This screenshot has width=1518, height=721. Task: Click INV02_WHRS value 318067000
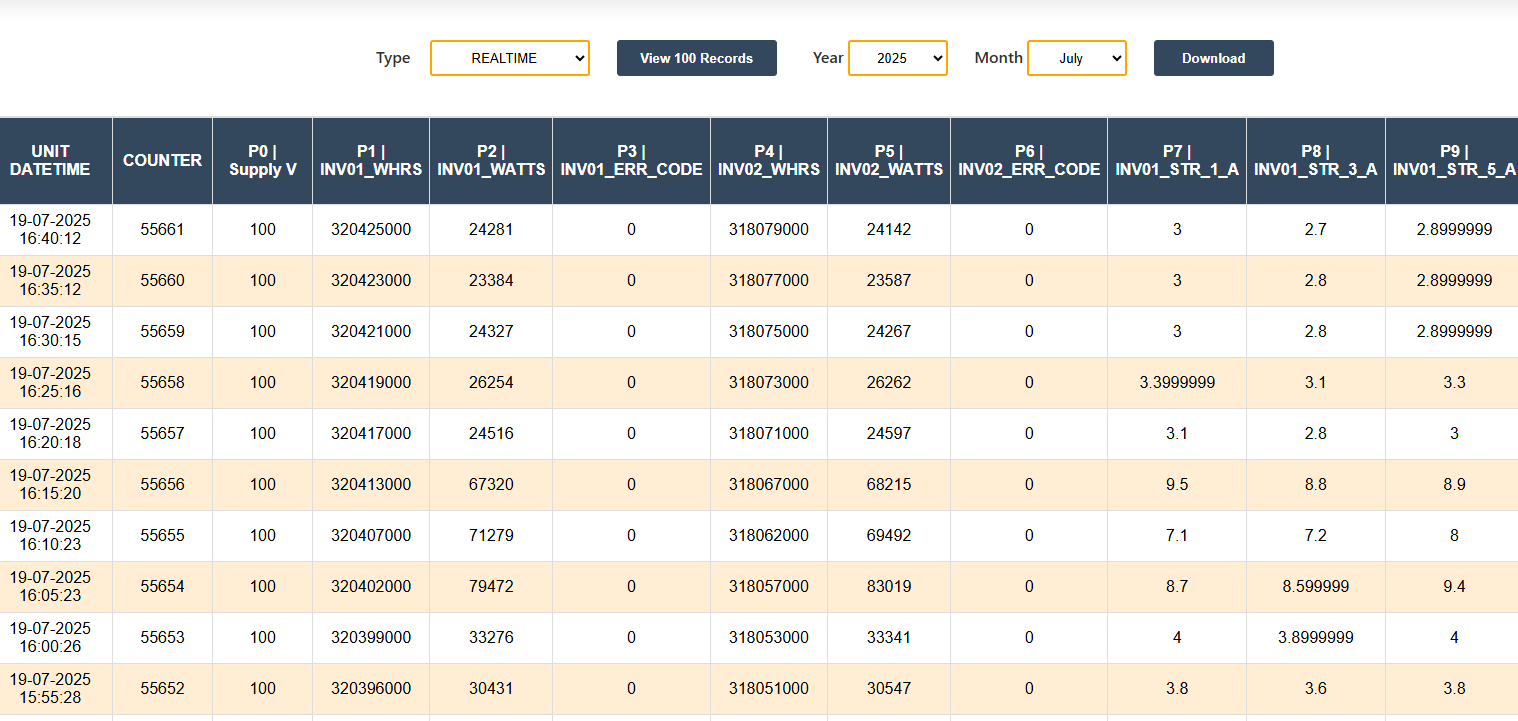click(x=769, y=485)
